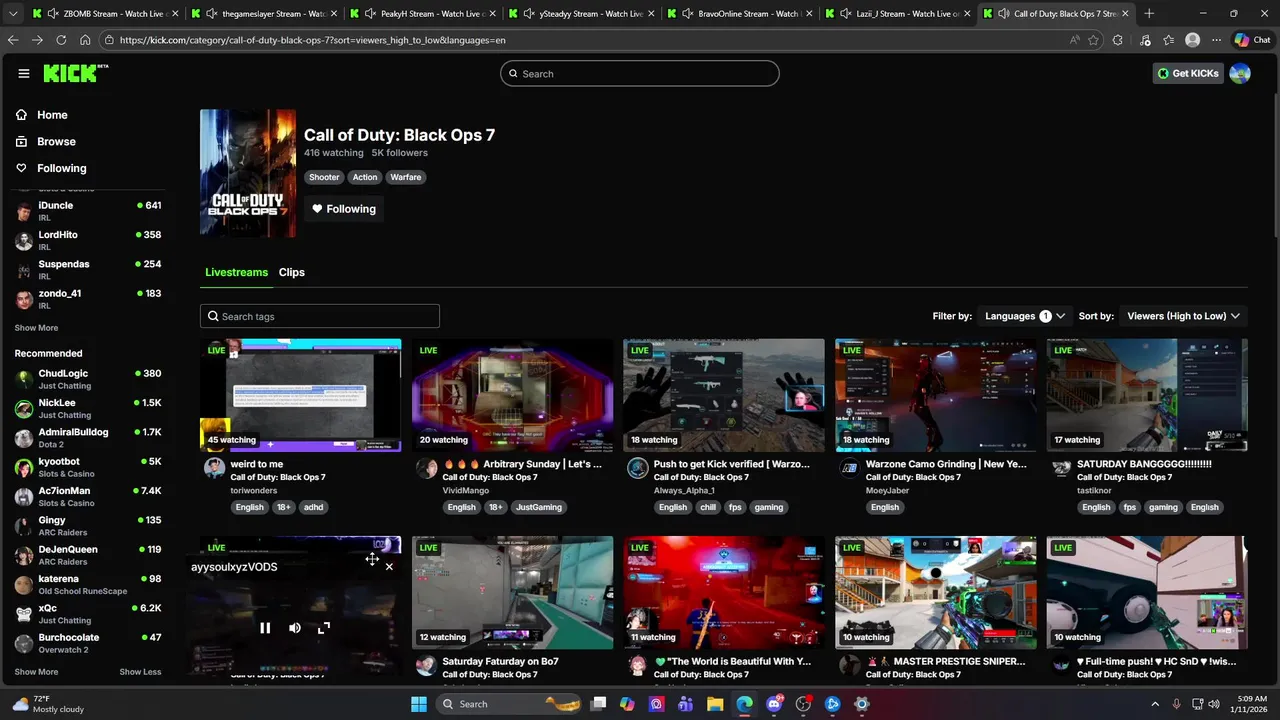Open browser home page

85,40
